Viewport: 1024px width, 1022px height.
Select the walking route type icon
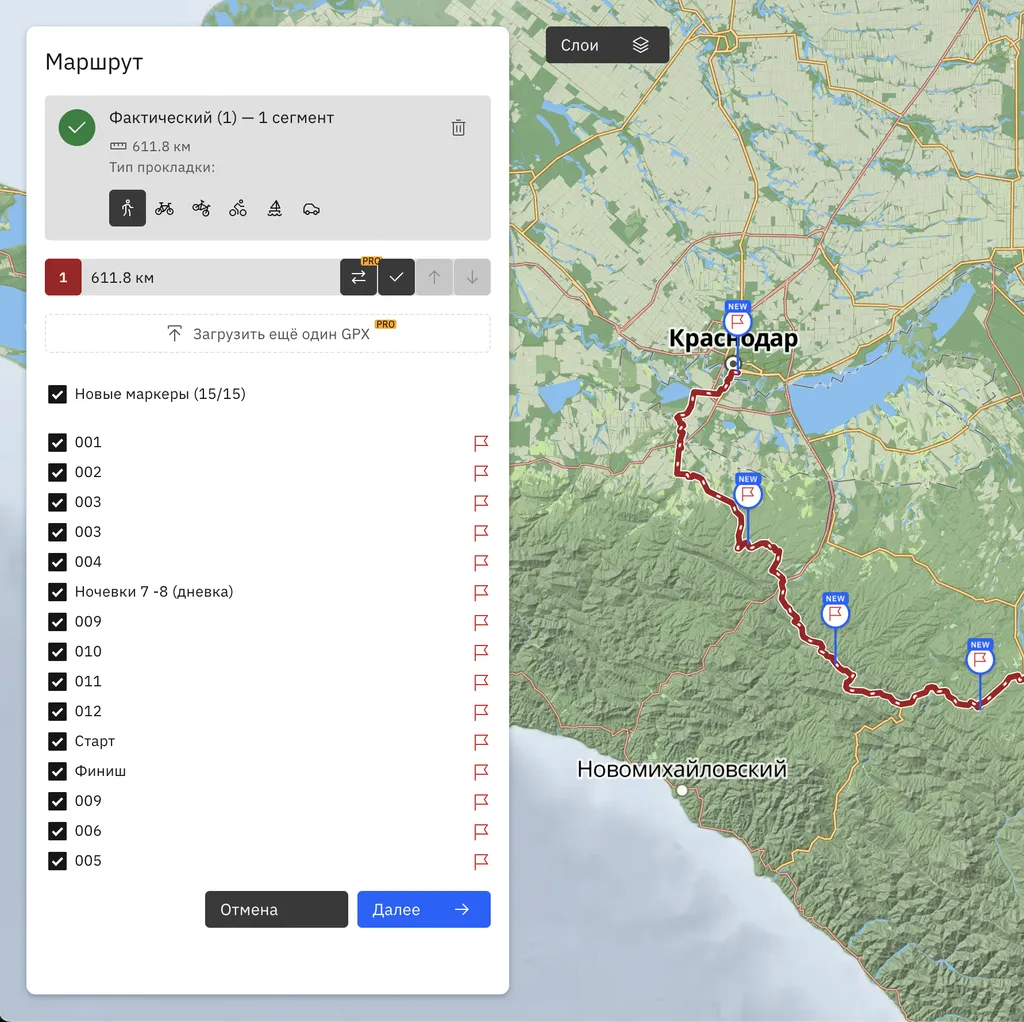[127, 208]
